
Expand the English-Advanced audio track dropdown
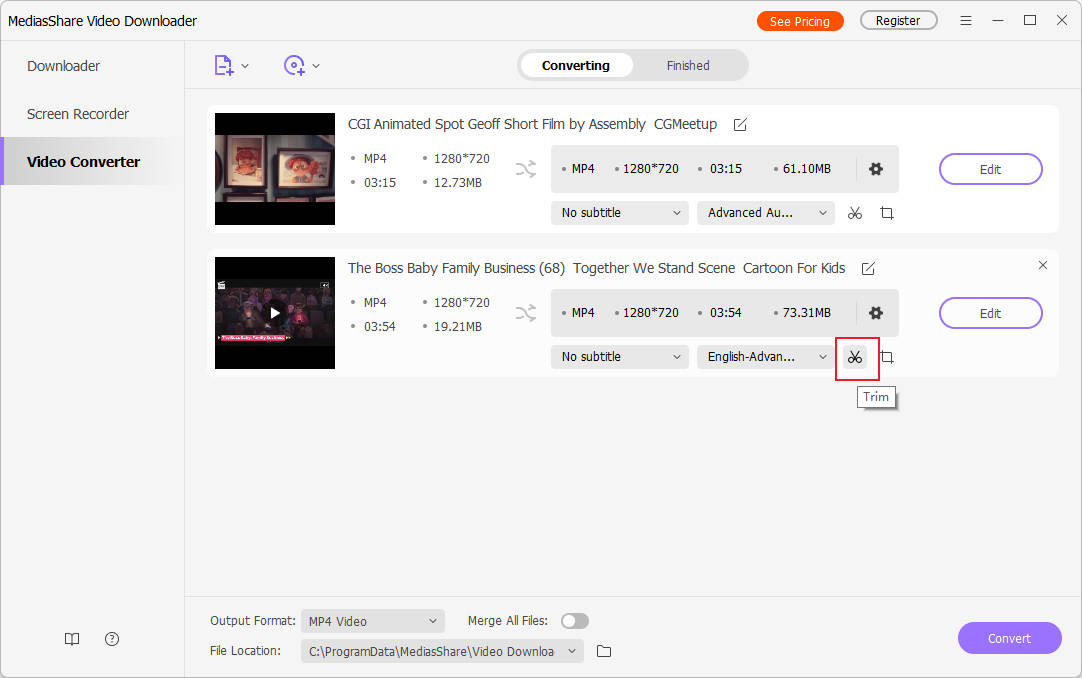coord(765,357)
